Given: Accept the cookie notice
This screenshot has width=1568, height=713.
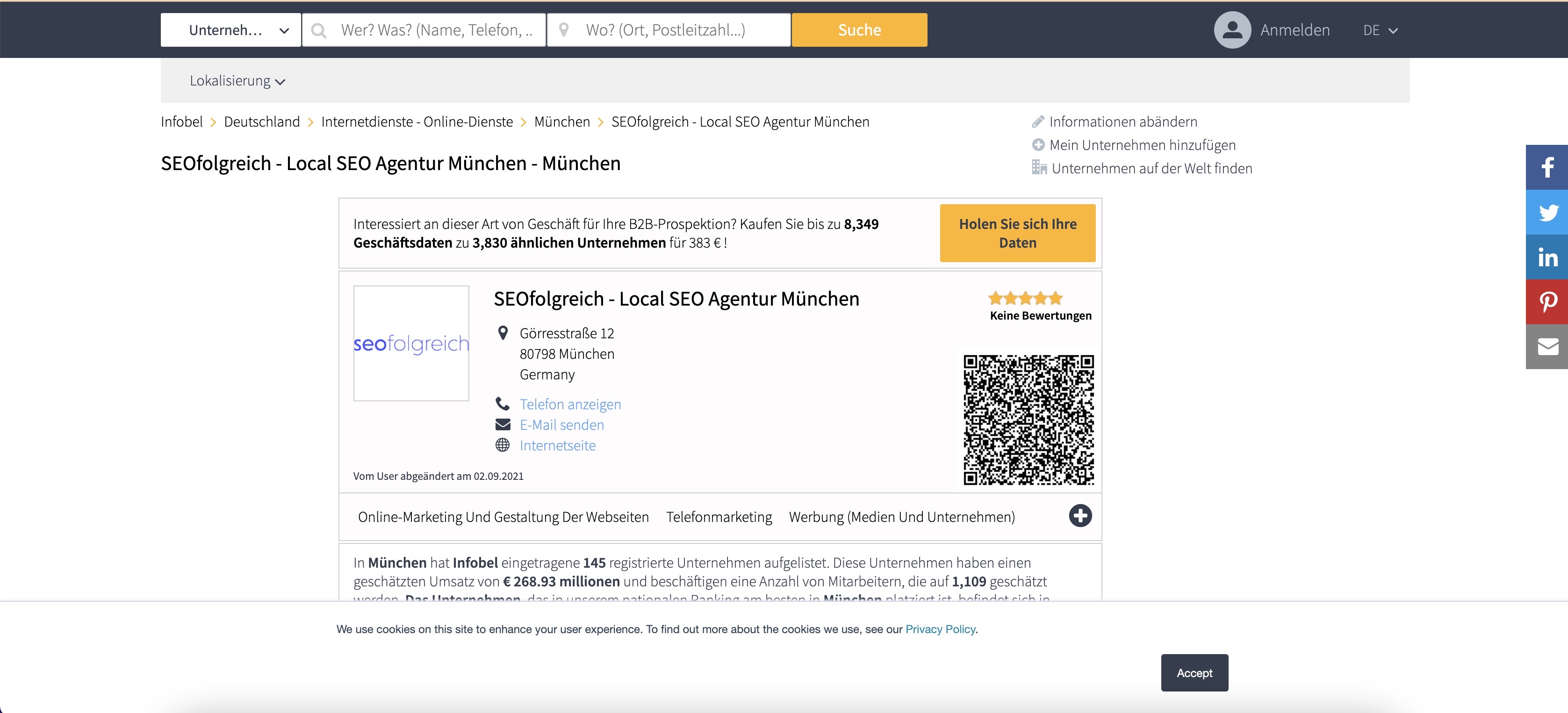Looking at the screenshot, I should 1194,673.
